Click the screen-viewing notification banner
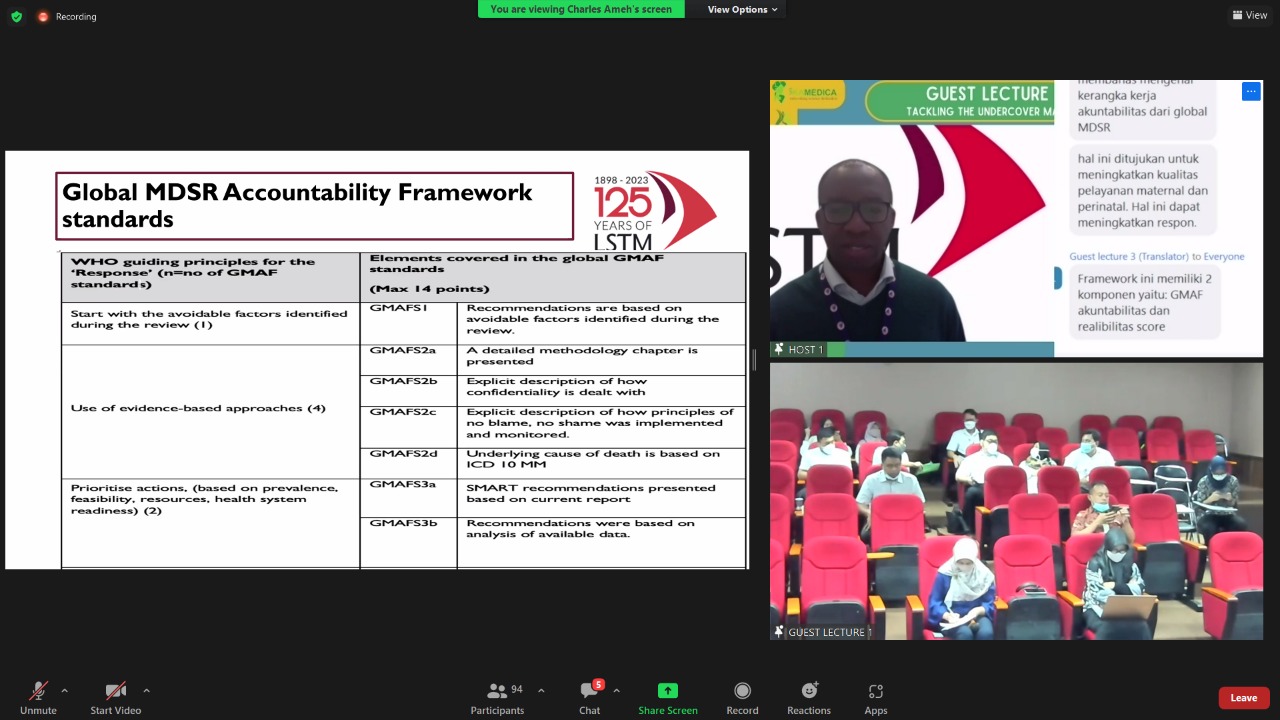 tap(581, 9)
